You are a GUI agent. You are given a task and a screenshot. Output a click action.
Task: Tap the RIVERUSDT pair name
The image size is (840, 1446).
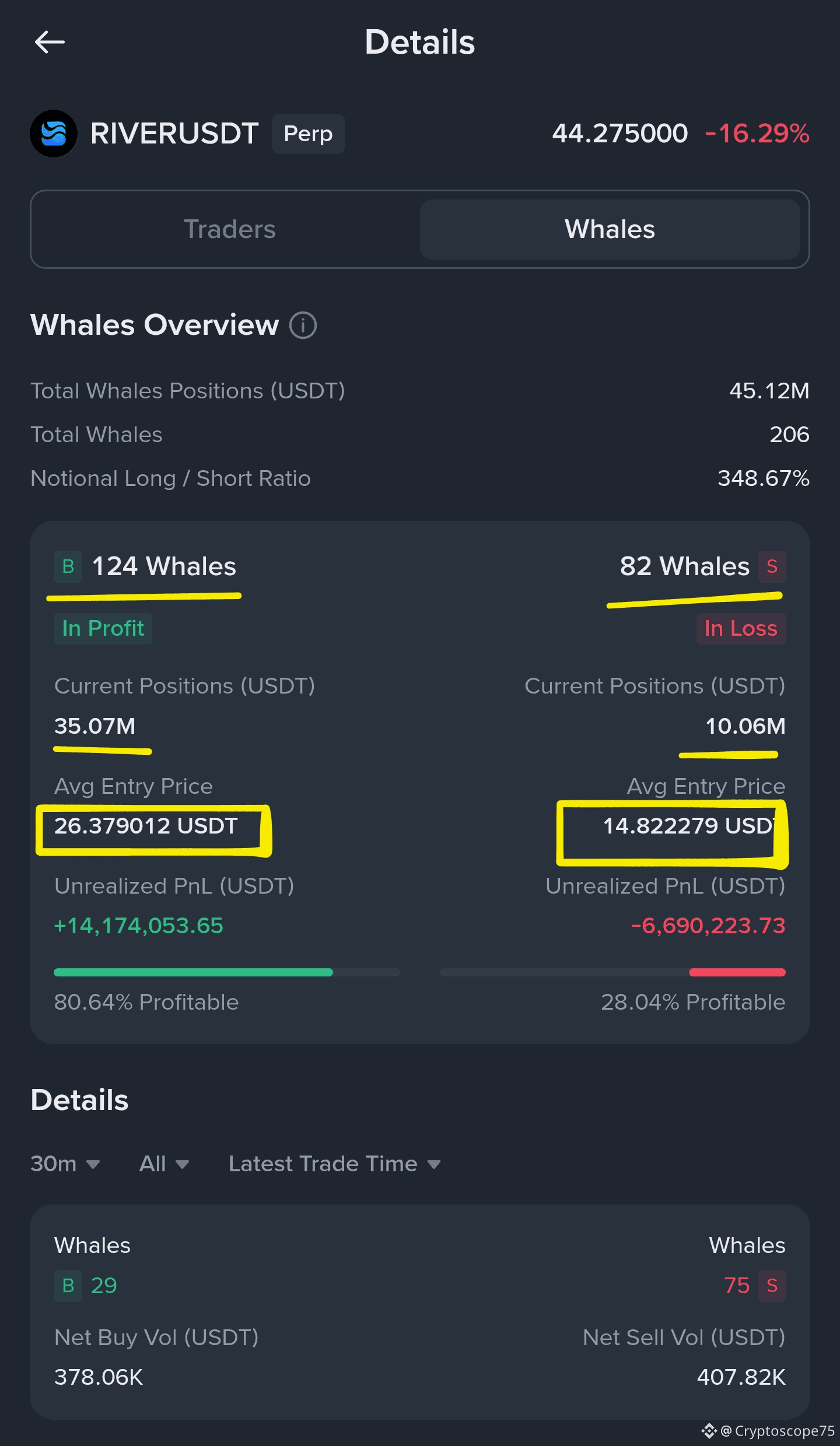point(174,134)
